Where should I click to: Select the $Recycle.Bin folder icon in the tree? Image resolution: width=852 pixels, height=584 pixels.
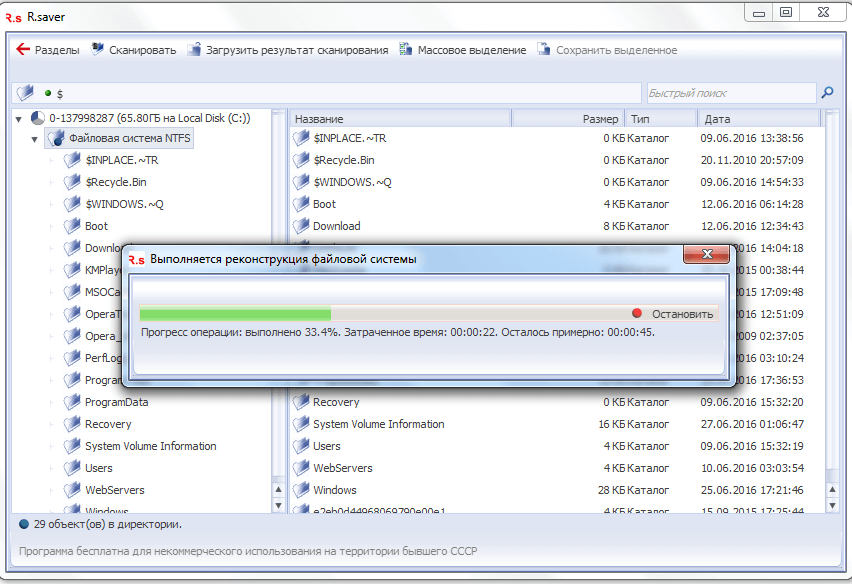pyautogui.click(x=72, y=182)
